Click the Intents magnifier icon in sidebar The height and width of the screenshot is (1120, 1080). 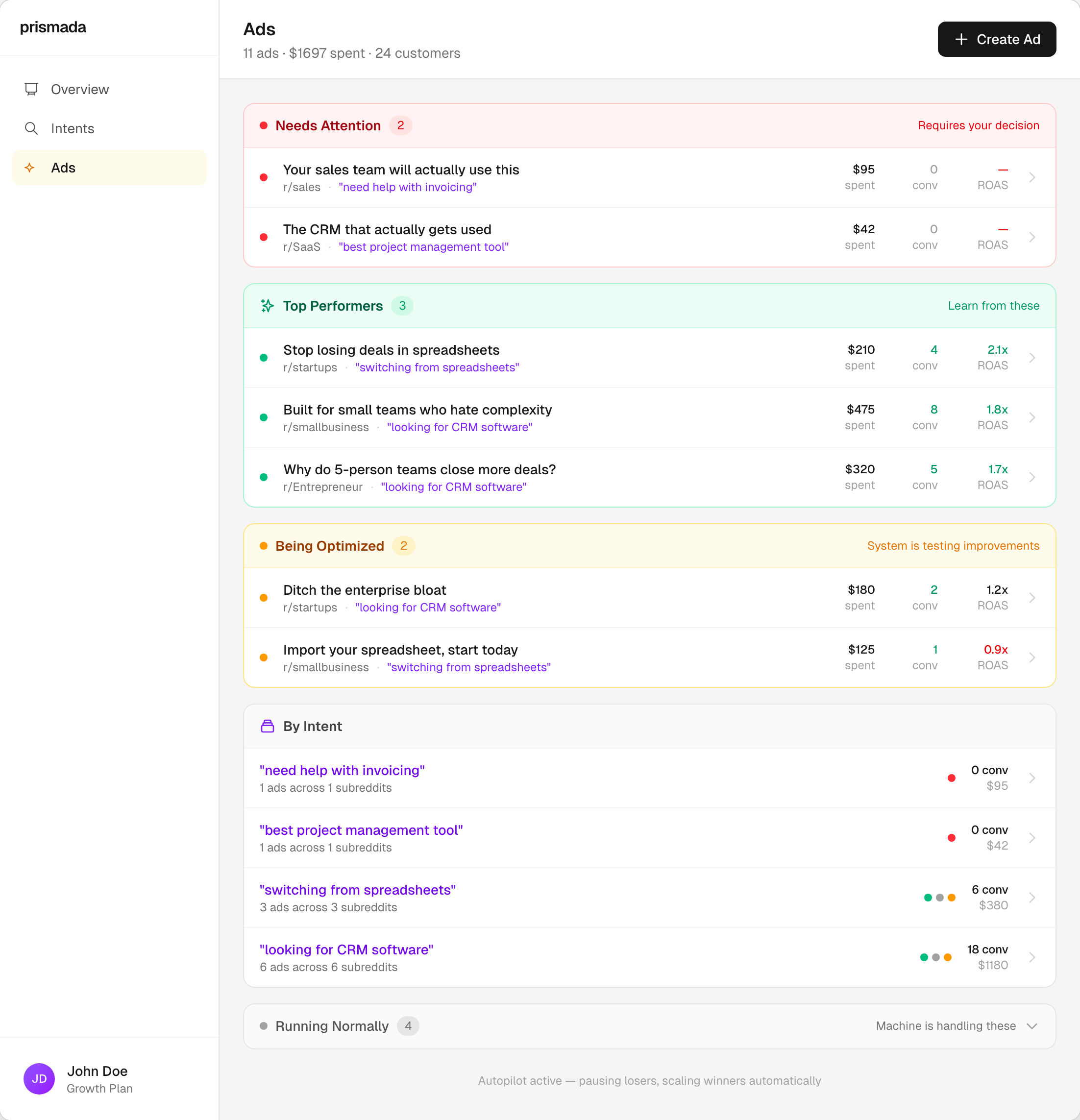click(31, 128)
